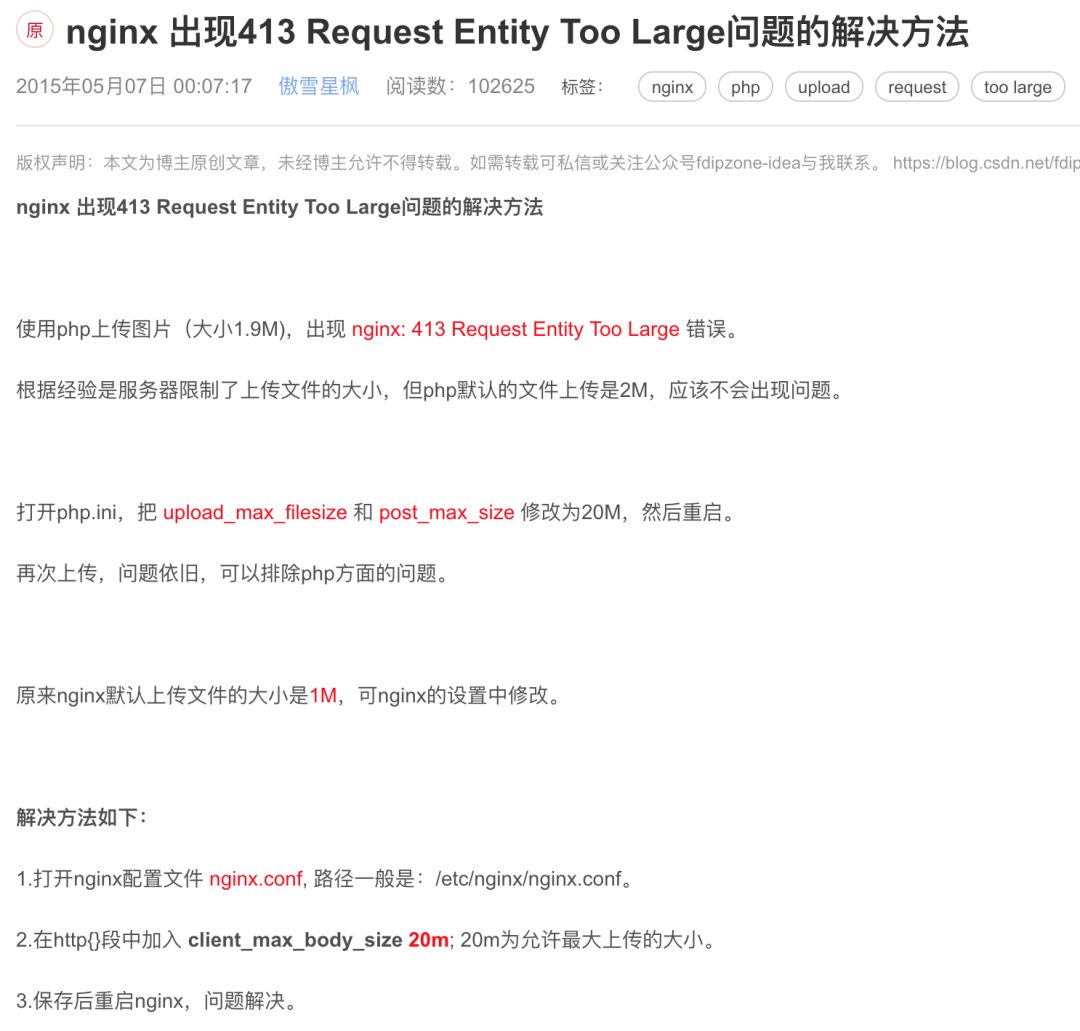Click the 标签 label
Image resolution: width=1080 pixels, height=1031 pixels.
point(582,87)
